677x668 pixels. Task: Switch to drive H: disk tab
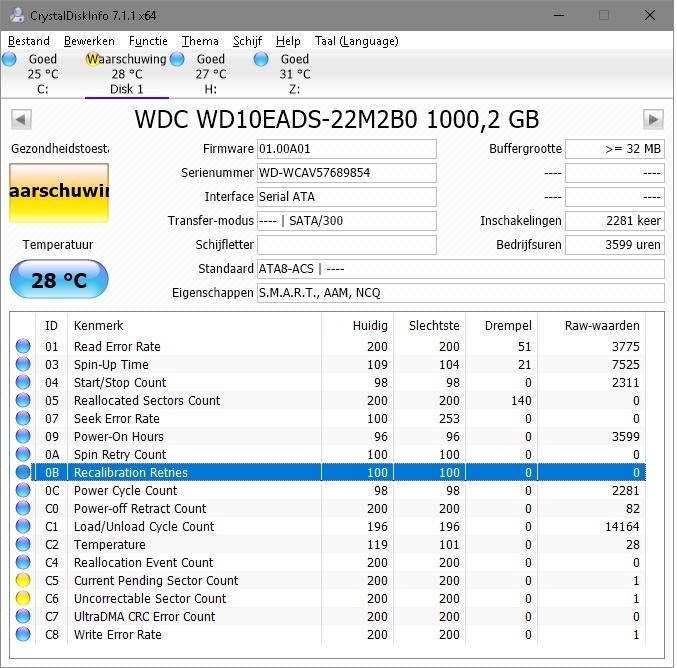(x=211, y=74)
